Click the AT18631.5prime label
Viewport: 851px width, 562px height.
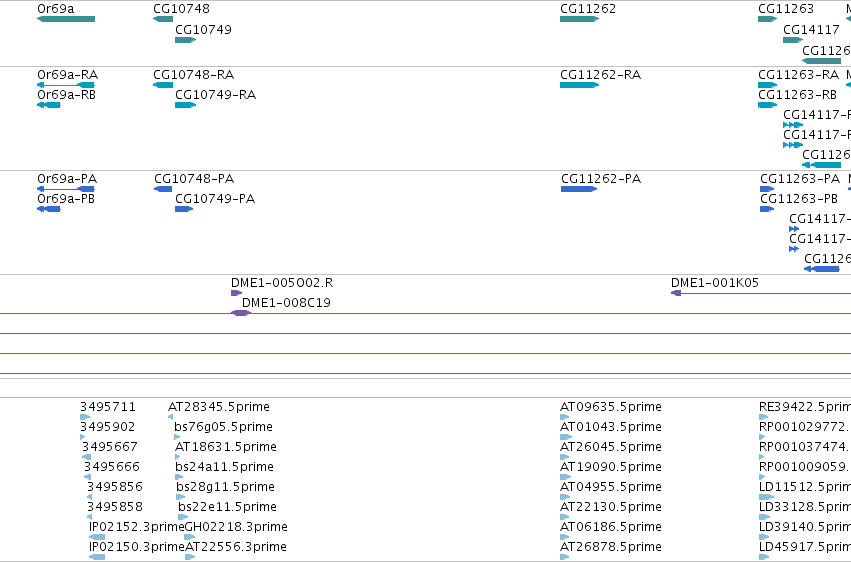click(226, 447)
